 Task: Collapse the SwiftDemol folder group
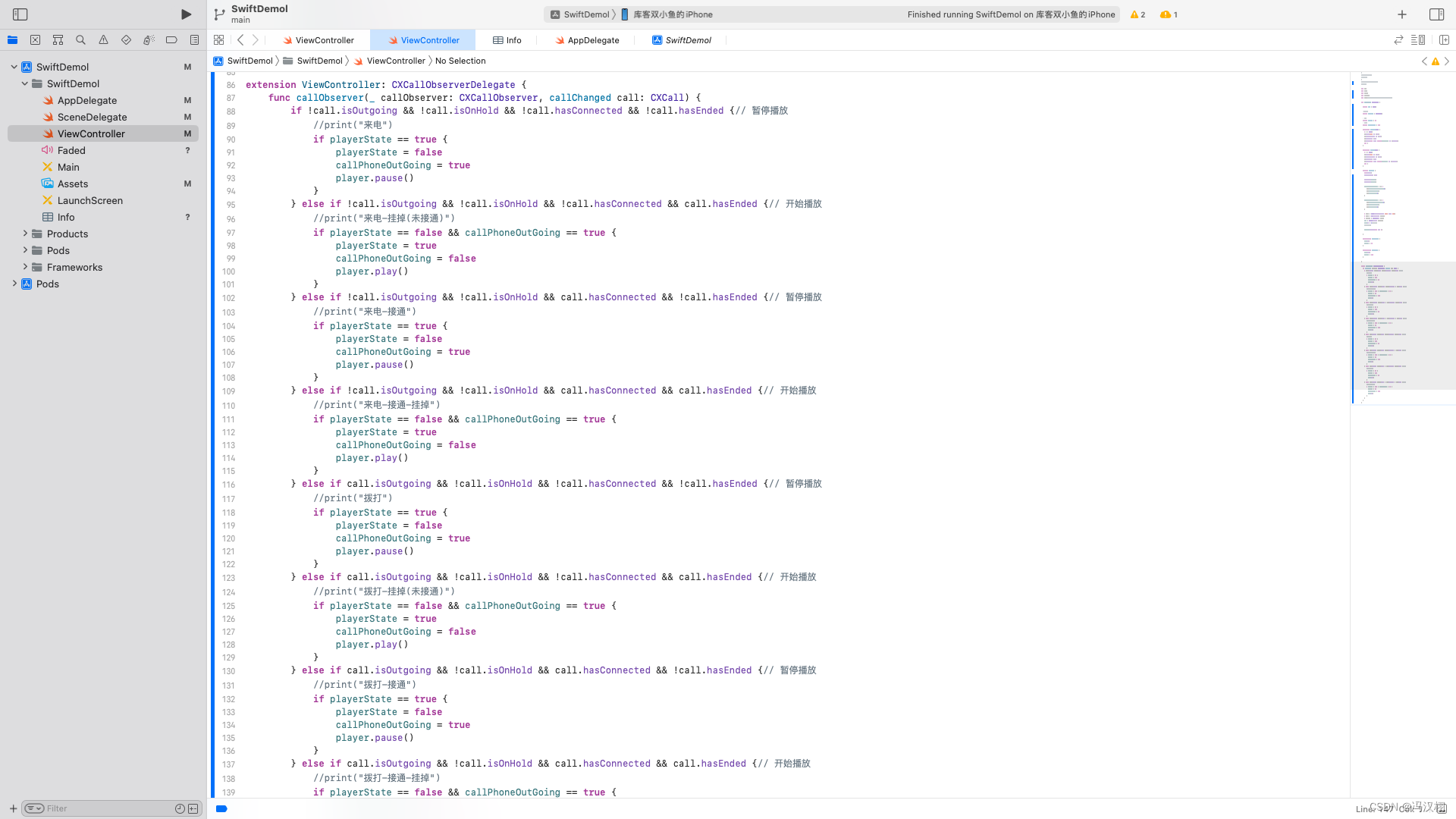point(24,83)
